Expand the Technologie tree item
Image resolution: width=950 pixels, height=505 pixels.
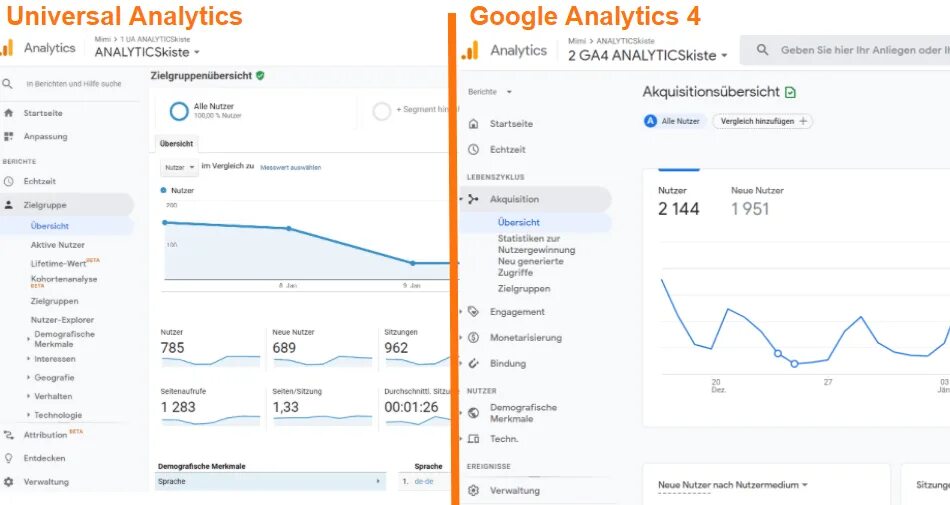click(28, 415)
